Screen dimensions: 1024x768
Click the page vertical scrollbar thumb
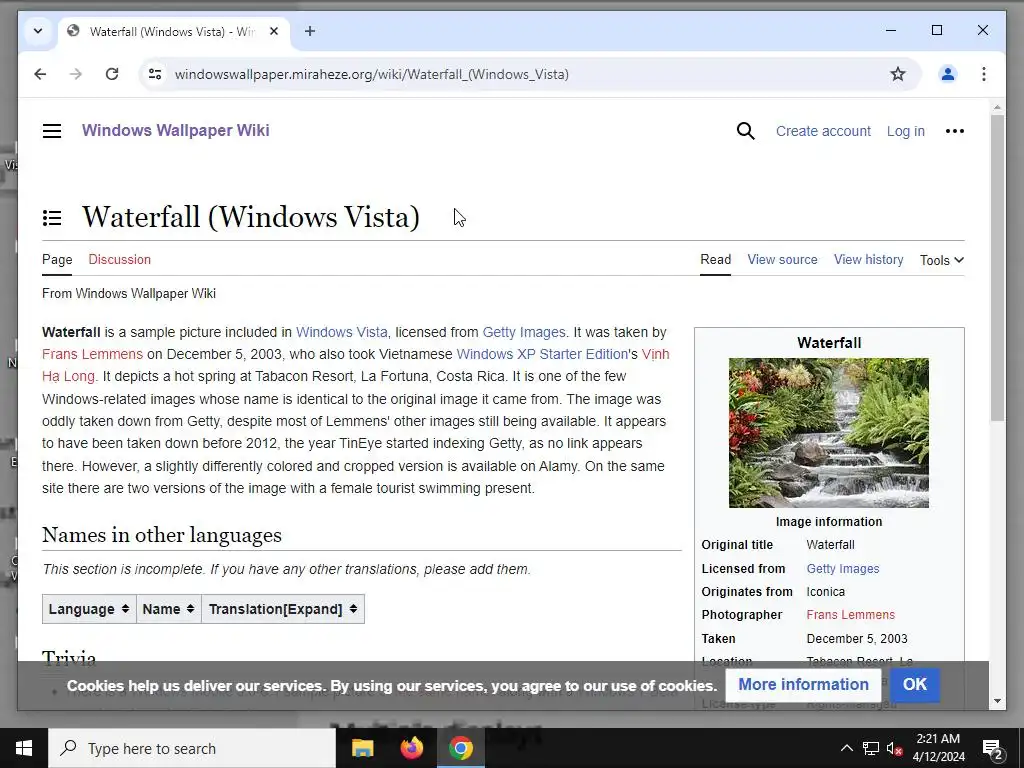tap(997, 268)
